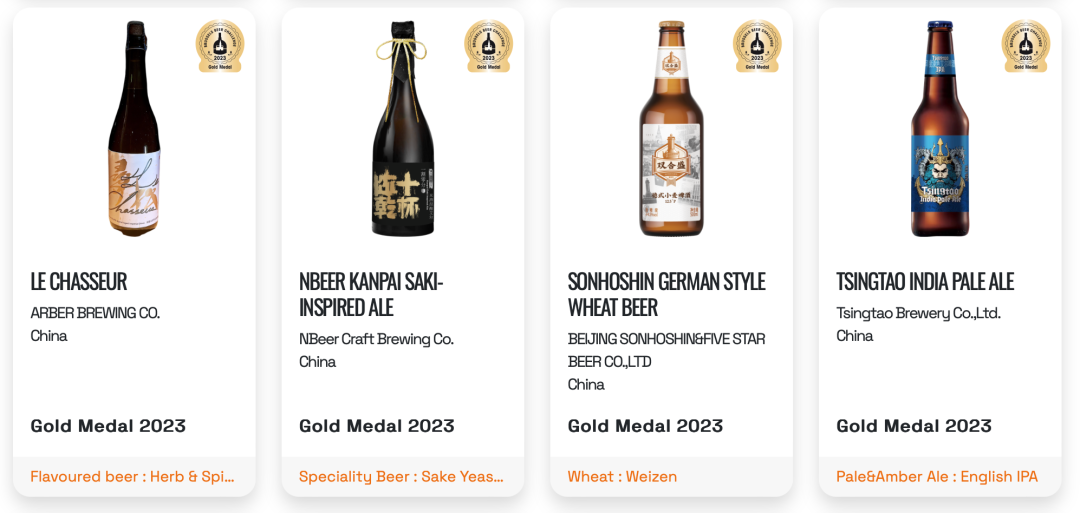Image resolution: width=1080 pixels, height=513 pixels.
Task: Open TSINGTAO INDIA PALE ALE title
Action: coord(925,281)
